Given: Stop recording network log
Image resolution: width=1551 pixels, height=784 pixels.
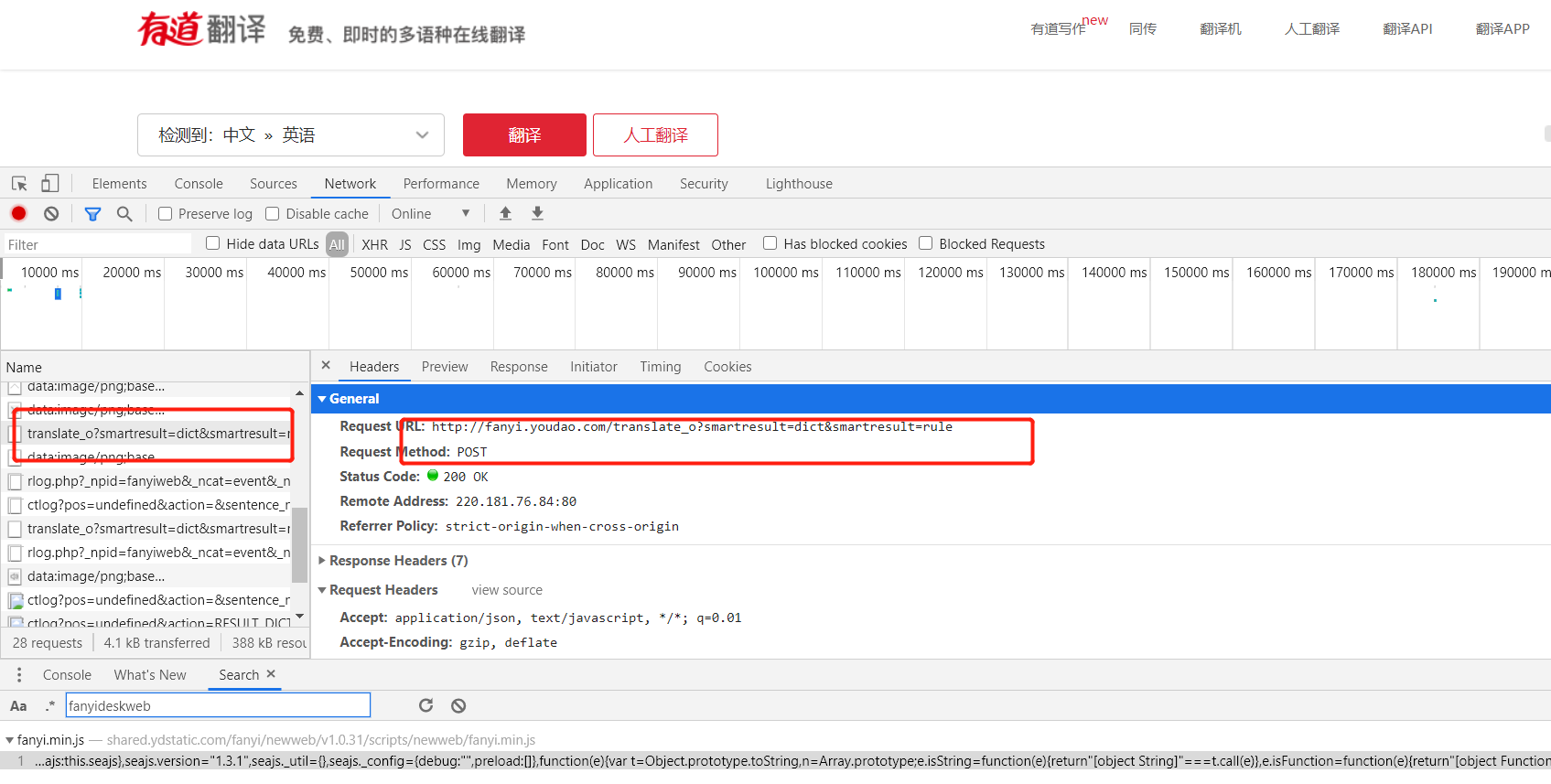Looking at the screenshot, I should pos(18,213).
